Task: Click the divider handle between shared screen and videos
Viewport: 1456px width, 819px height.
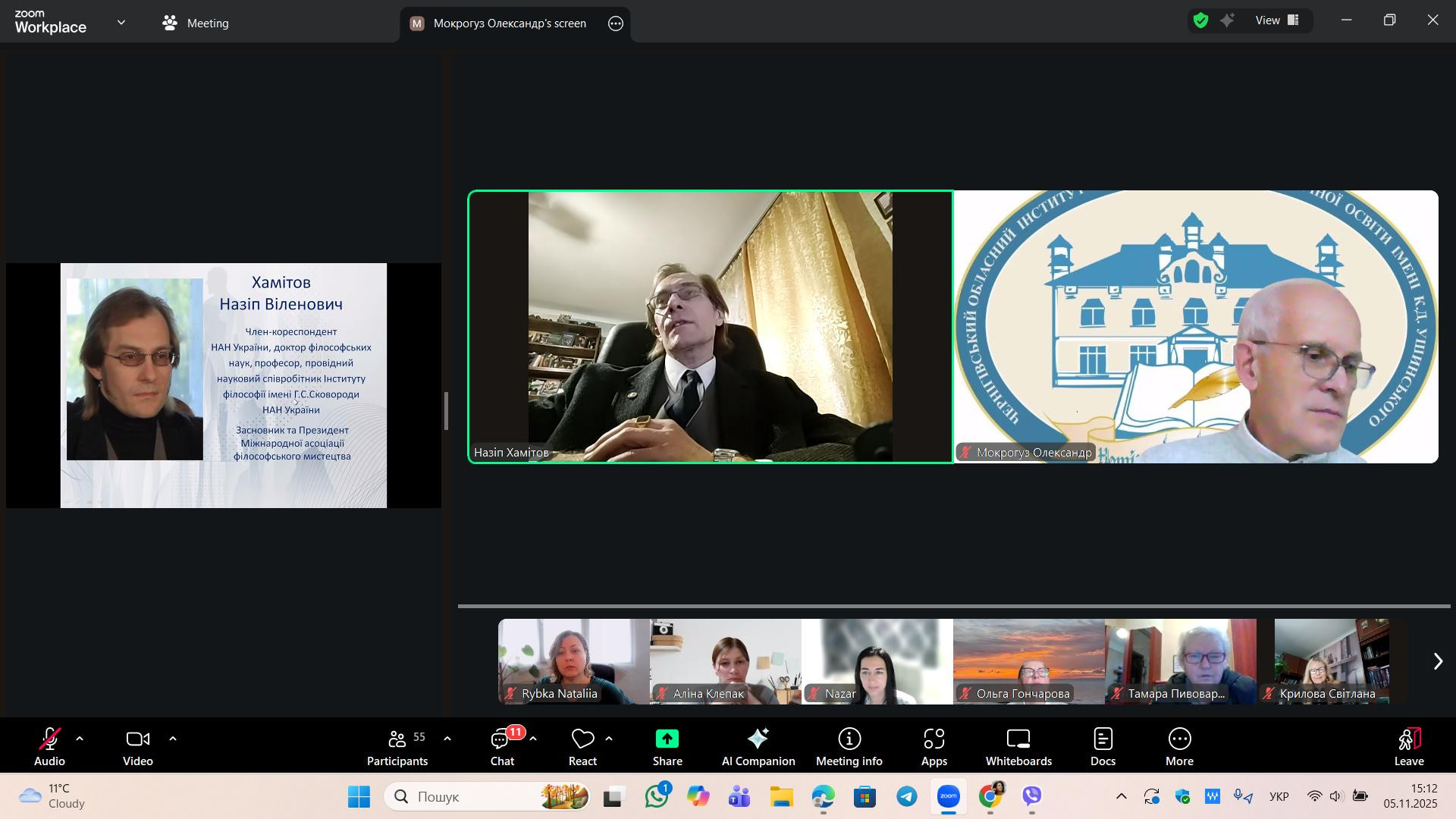Action: tap(446, 411)
